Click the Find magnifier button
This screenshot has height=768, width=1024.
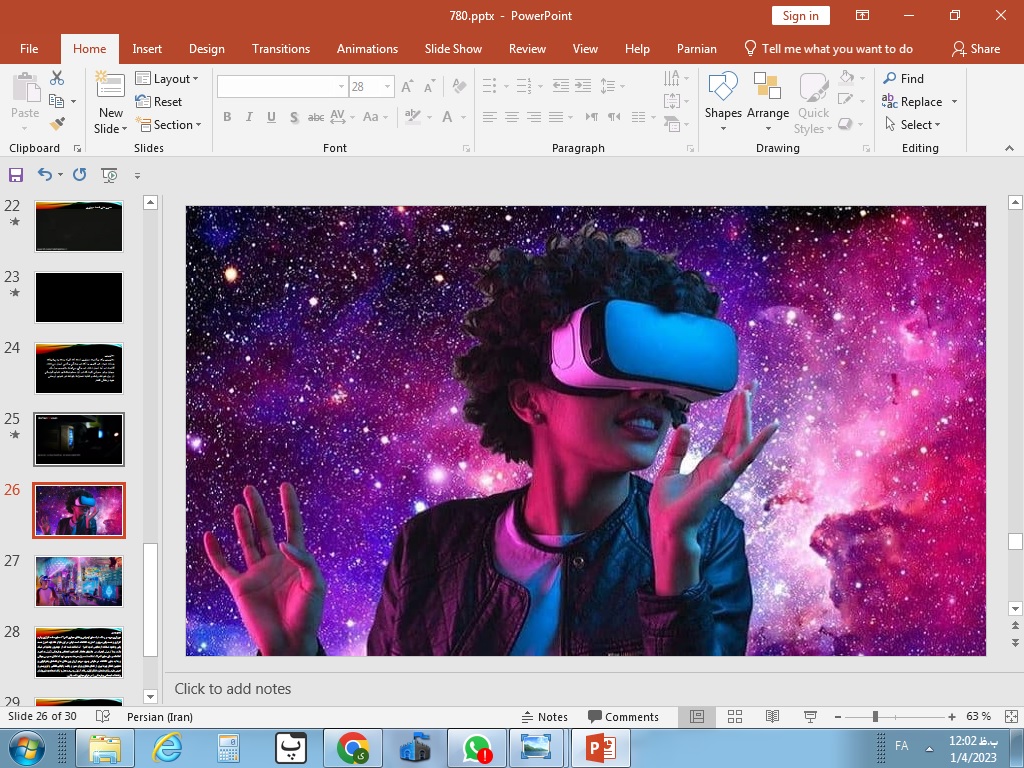[x=903, y=78]
